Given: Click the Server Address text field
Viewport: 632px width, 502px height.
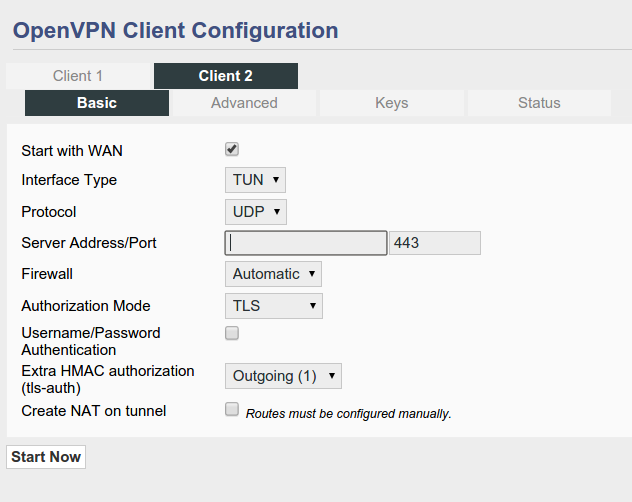Looking at the screenshot, I should click(306, 243).
